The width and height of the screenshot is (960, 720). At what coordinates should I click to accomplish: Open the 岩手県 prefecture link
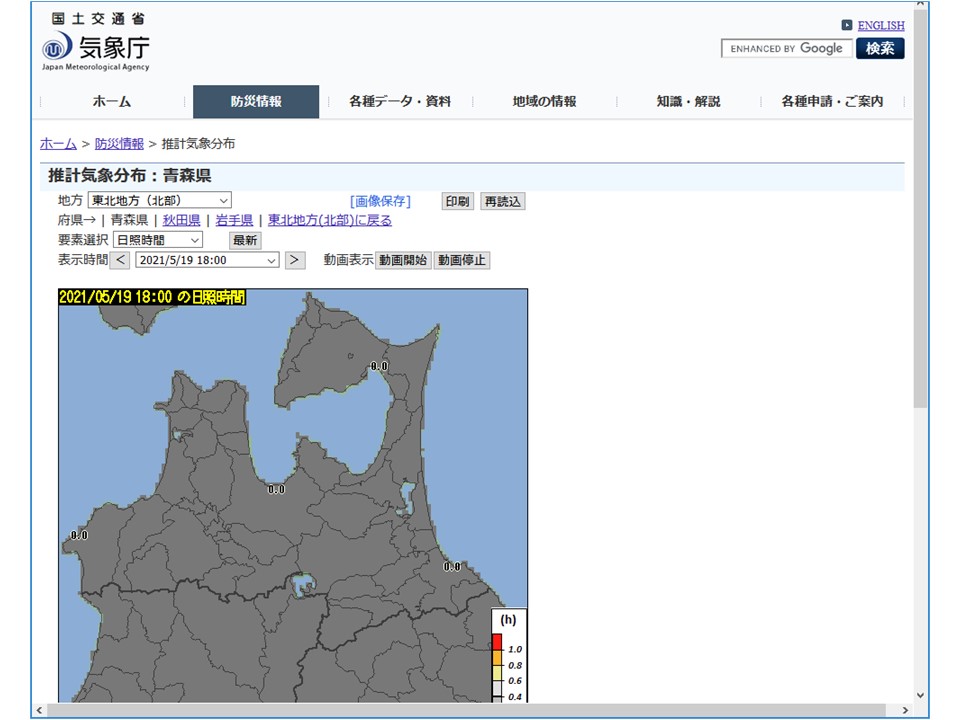(x=234, y=220)
